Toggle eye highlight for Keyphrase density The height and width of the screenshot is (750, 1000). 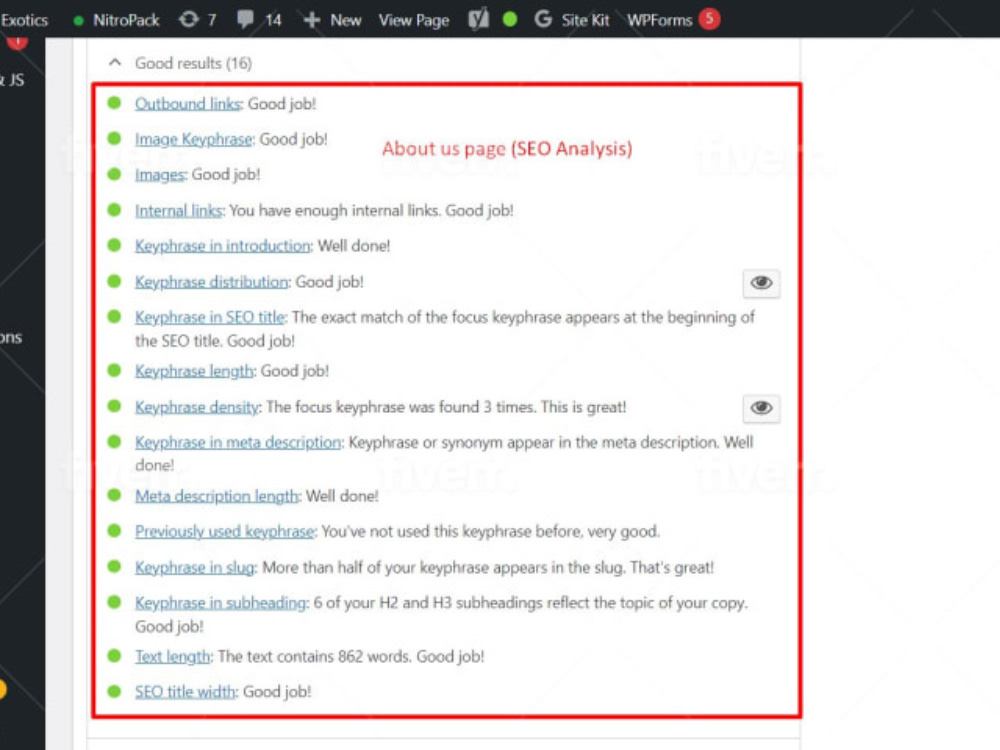[x=761, y=408]
